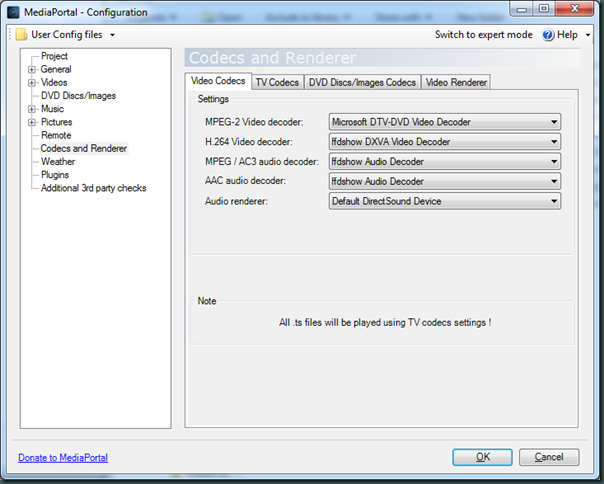Screen dimensions: 604x484
Task: Click Switch to expert mode
Action: [484, 35]
